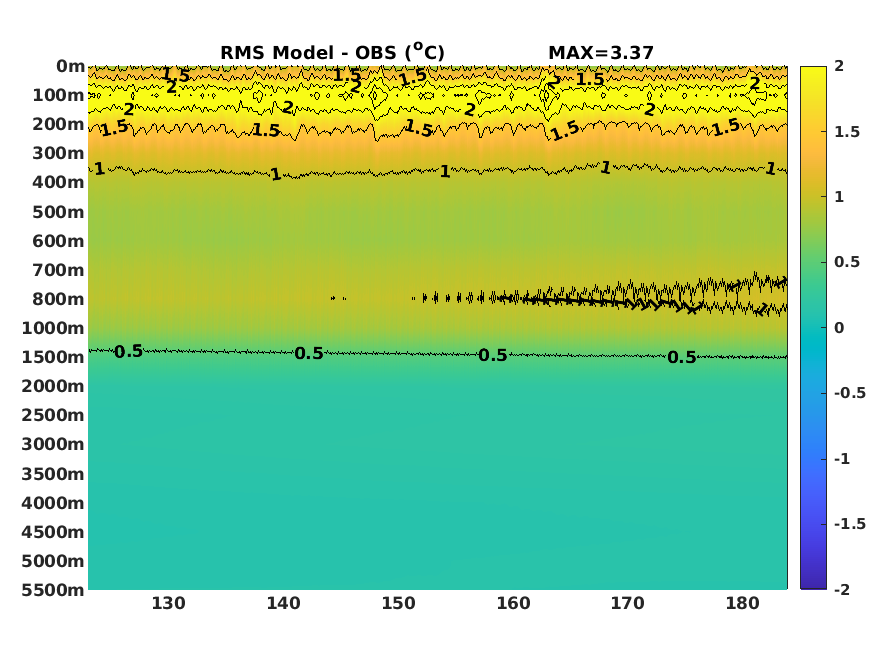
Task: Select the colorbar tick label "-2"
Action: (x=842, y=590)
